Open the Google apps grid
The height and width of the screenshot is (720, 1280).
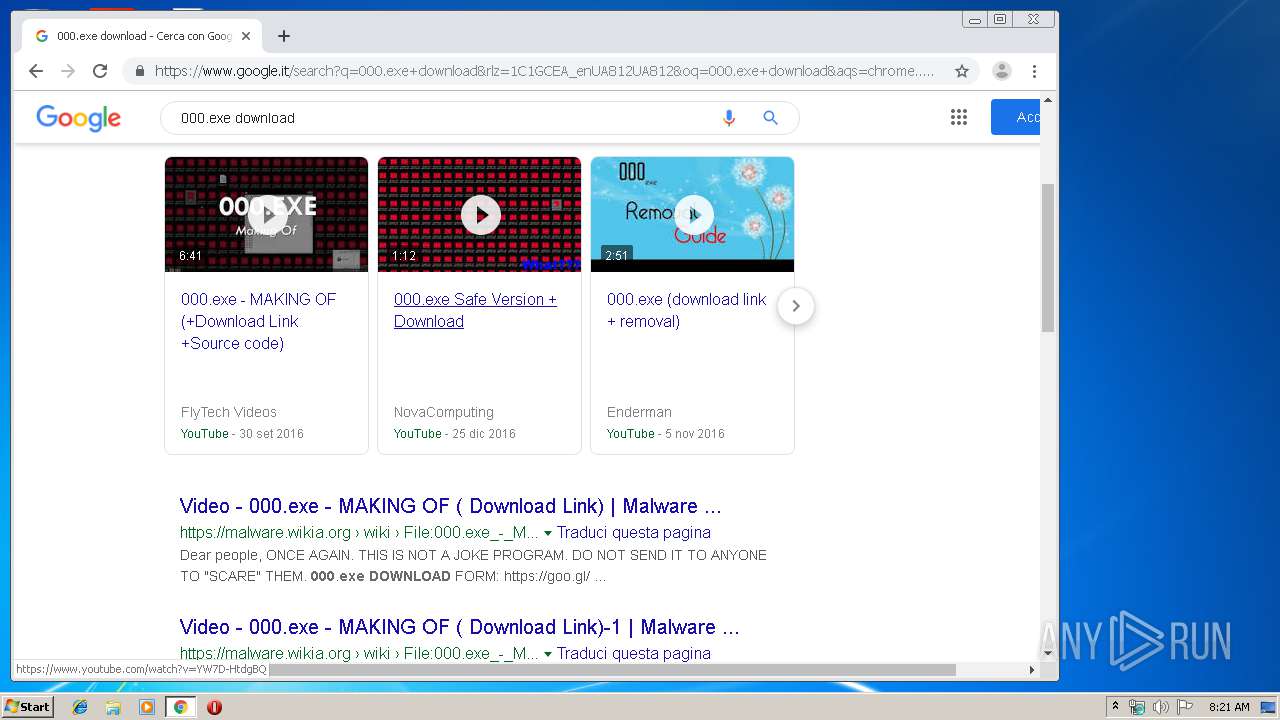(x=959, y=118)
